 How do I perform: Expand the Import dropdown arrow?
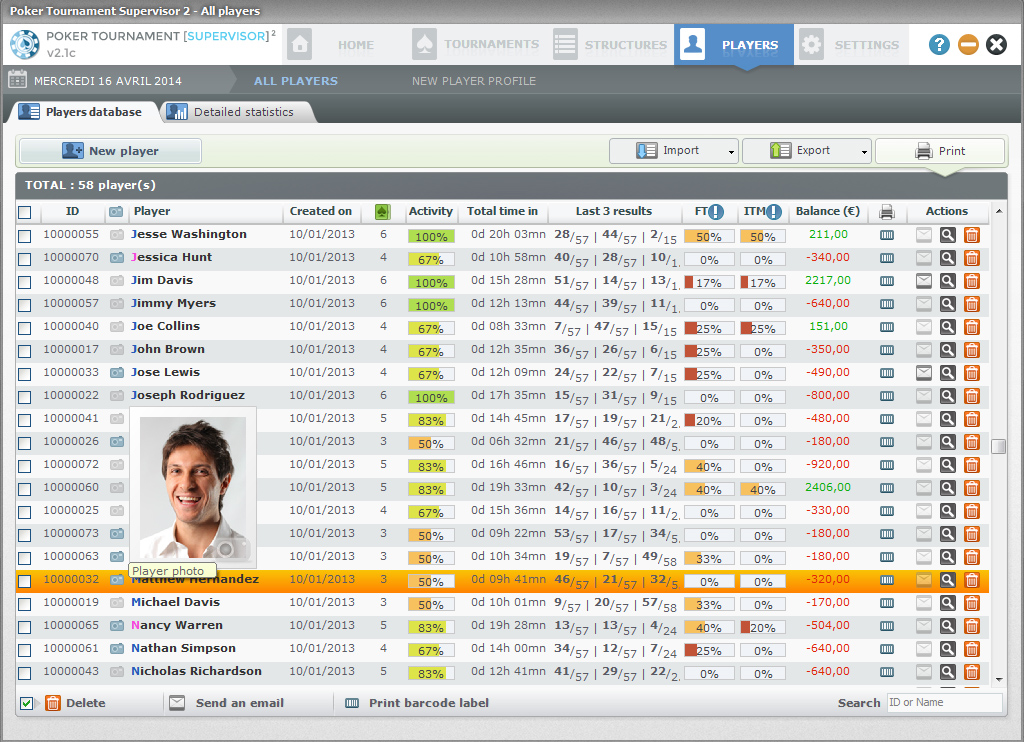[x=731, y=152]
